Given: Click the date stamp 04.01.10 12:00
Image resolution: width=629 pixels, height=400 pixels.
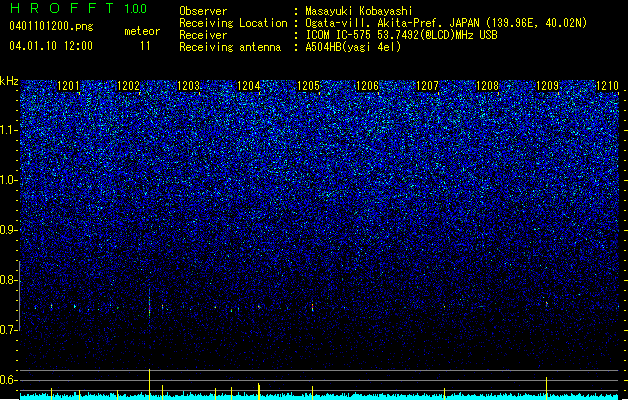Looking at the screenshot, I should pos(51,45).
